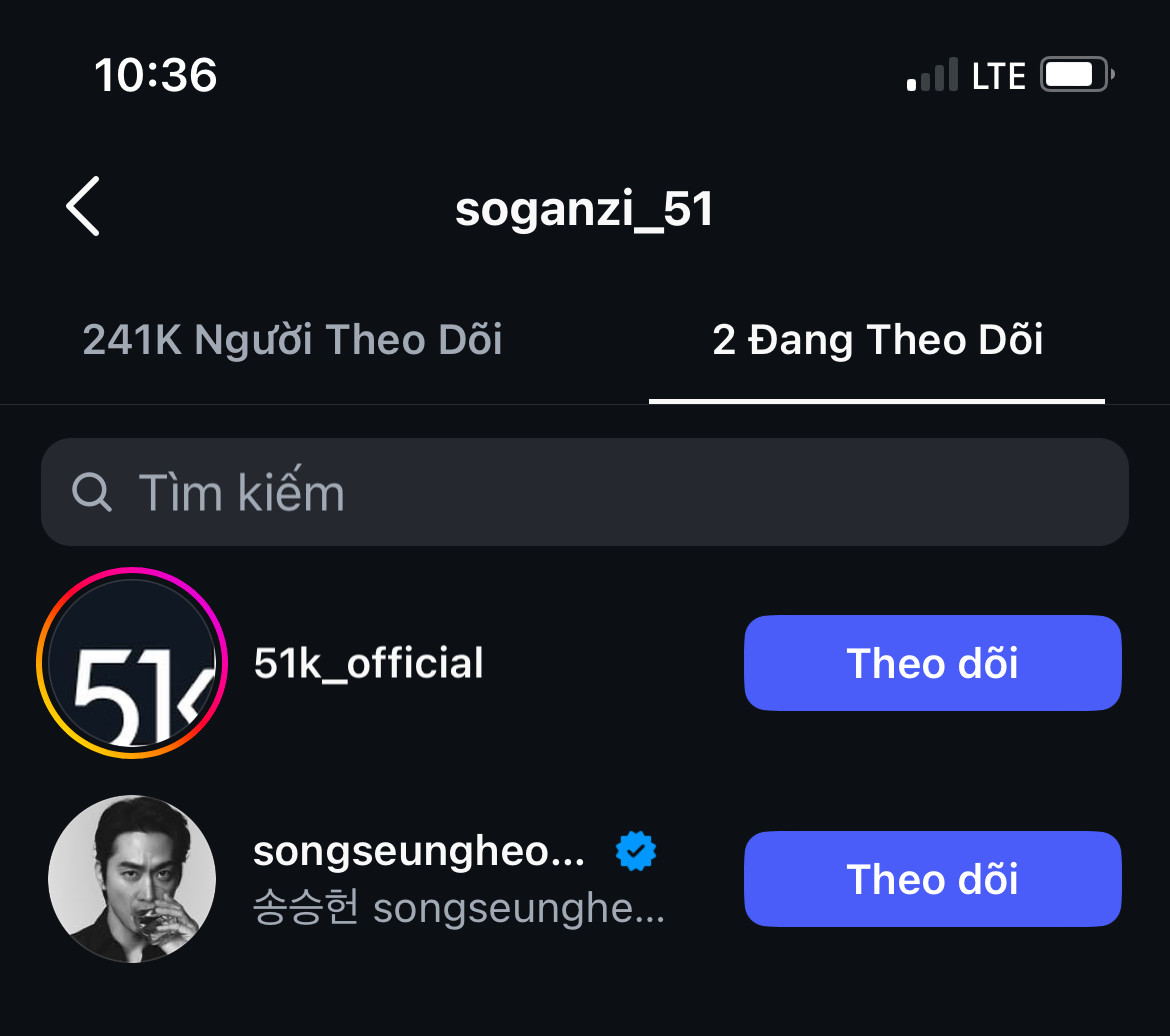Screen dimensions: 1170x1036
Task: Click the magnifying glass search icon
Action: [x=92, y=492]
